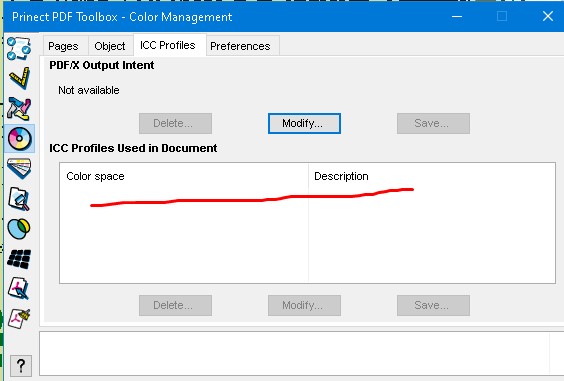Screen dimensions: 564x381
Task: Select the overlapping circles trapping icon
Action: pos(19,228)
